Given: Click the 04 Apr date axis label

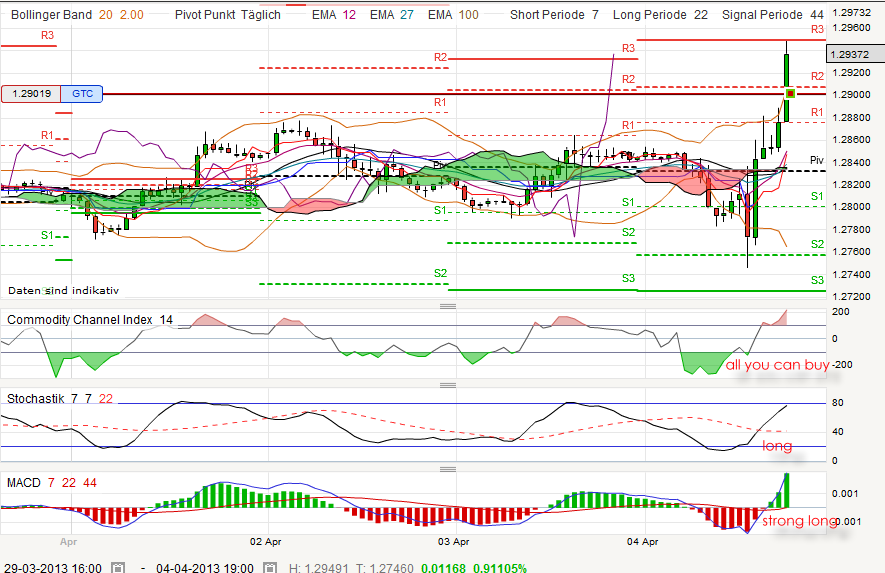Looking at the screenshot, I should coord(642,541).
